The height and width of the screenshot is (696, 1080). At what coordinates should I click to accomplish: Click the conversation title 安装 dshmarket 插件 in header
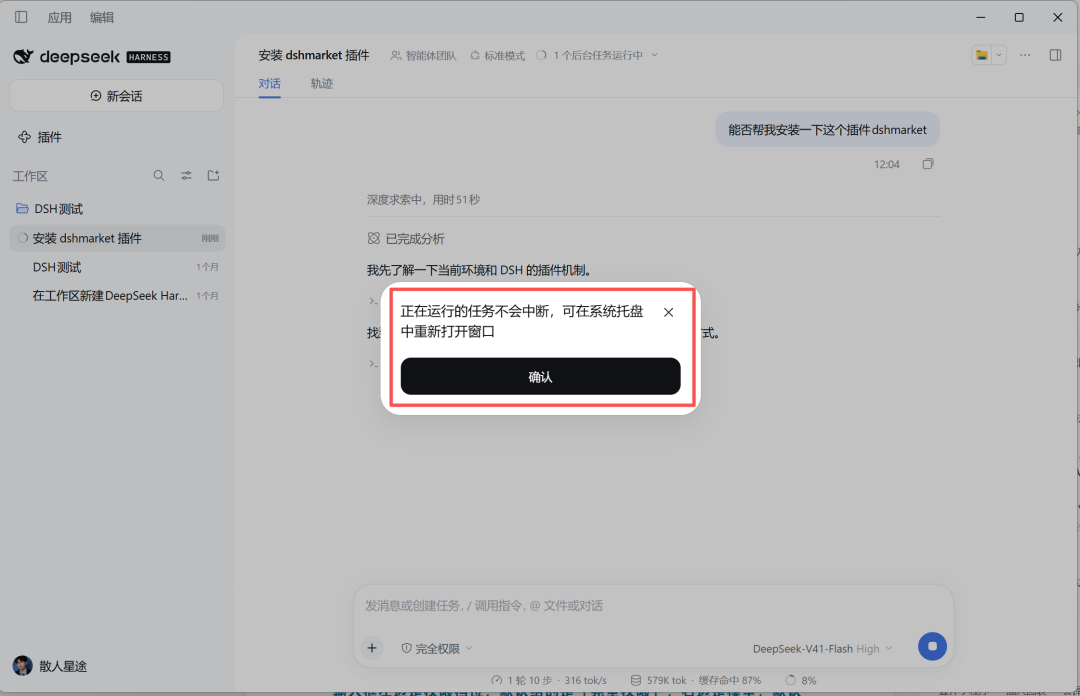pos(313,55)
